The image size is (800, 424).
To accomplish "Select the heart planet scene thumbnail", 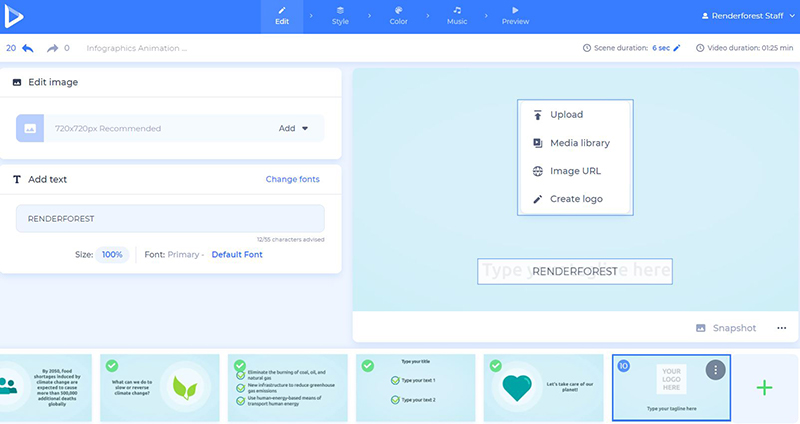I will 543,388.
